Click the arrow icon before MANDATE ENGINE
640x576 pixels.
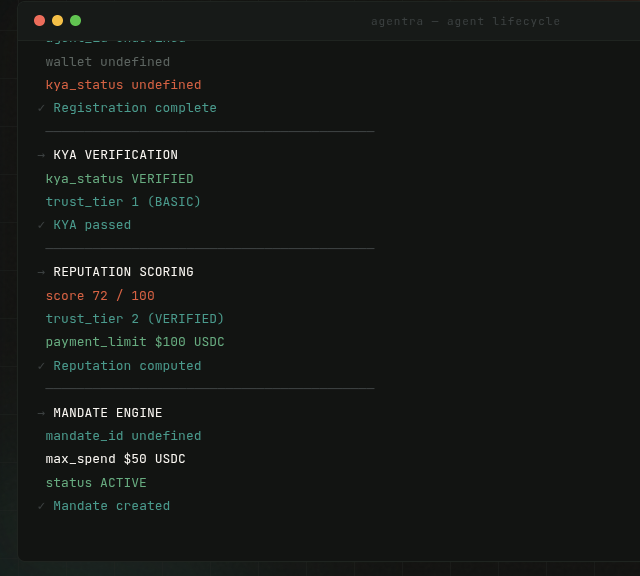point(41,413)
